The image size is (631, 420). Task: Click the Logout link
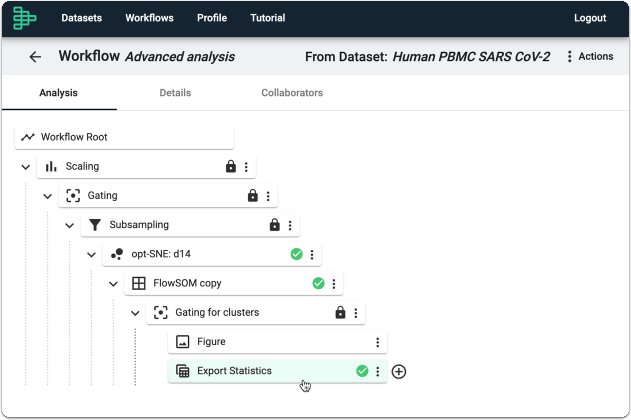point(590,18)
